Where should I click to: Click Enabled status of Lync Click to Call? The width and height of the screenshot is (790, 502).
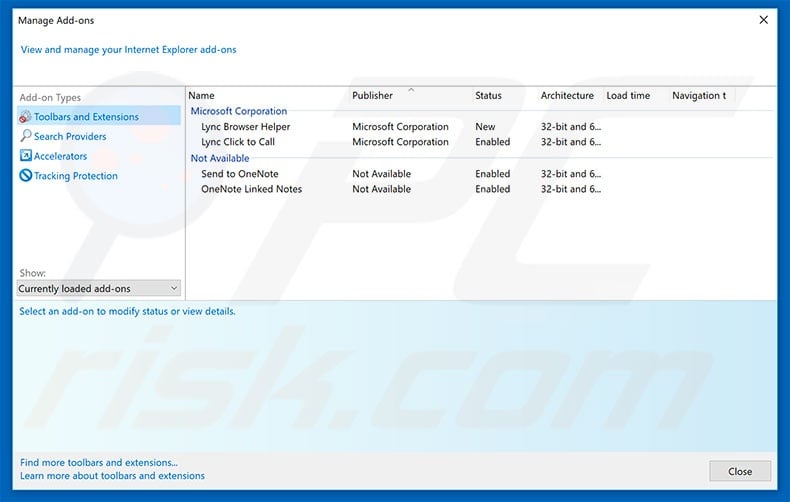493,142
